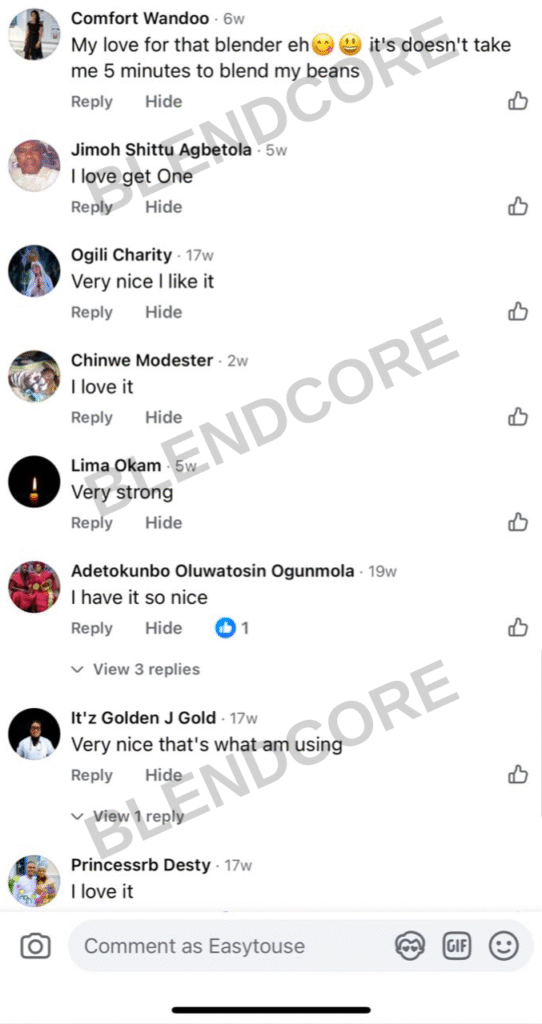Reply to Lima Okam's comment

click(91, 522)
